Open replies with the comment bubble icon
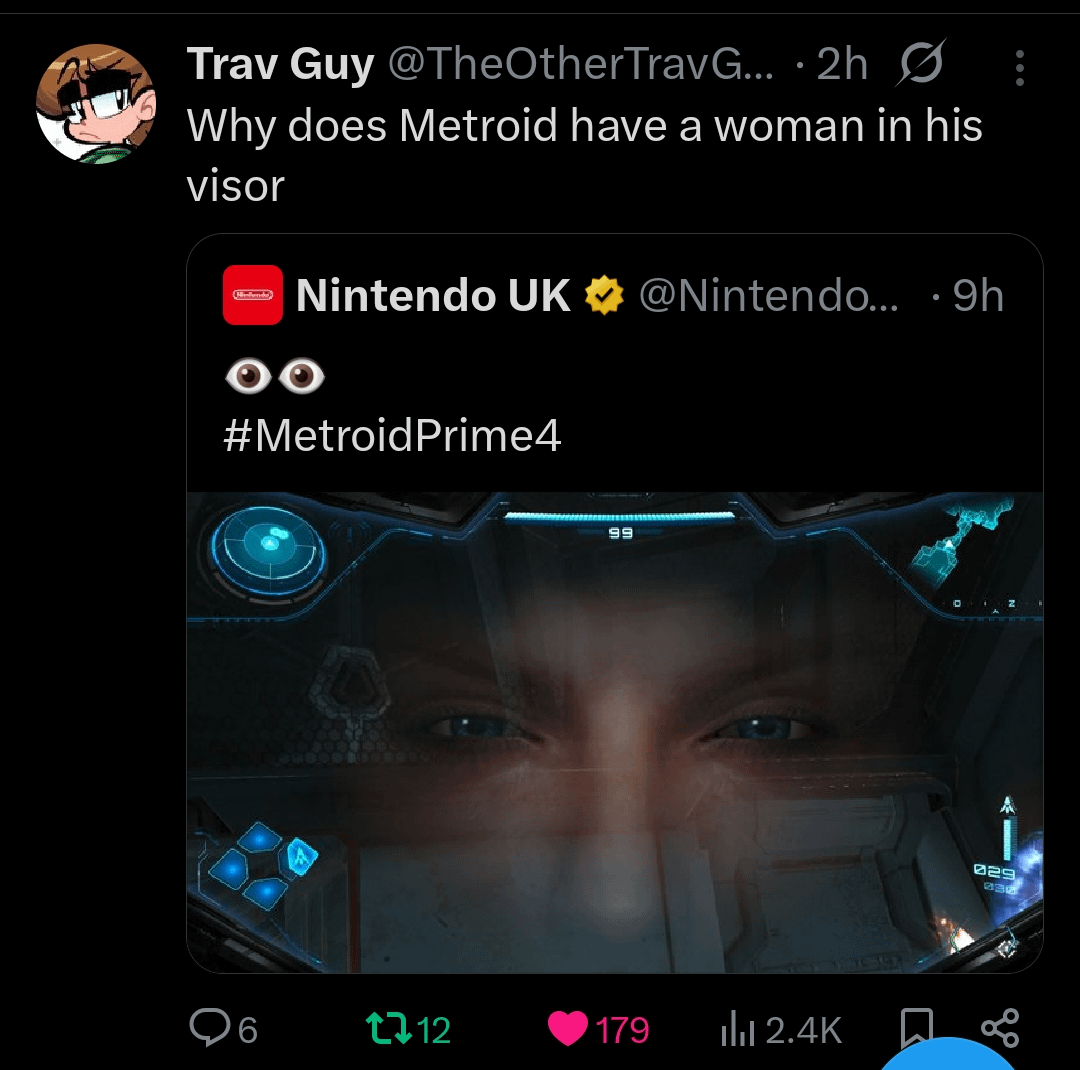The height and width of the screenshot is (1070, 1080). tap(209, 1027)
